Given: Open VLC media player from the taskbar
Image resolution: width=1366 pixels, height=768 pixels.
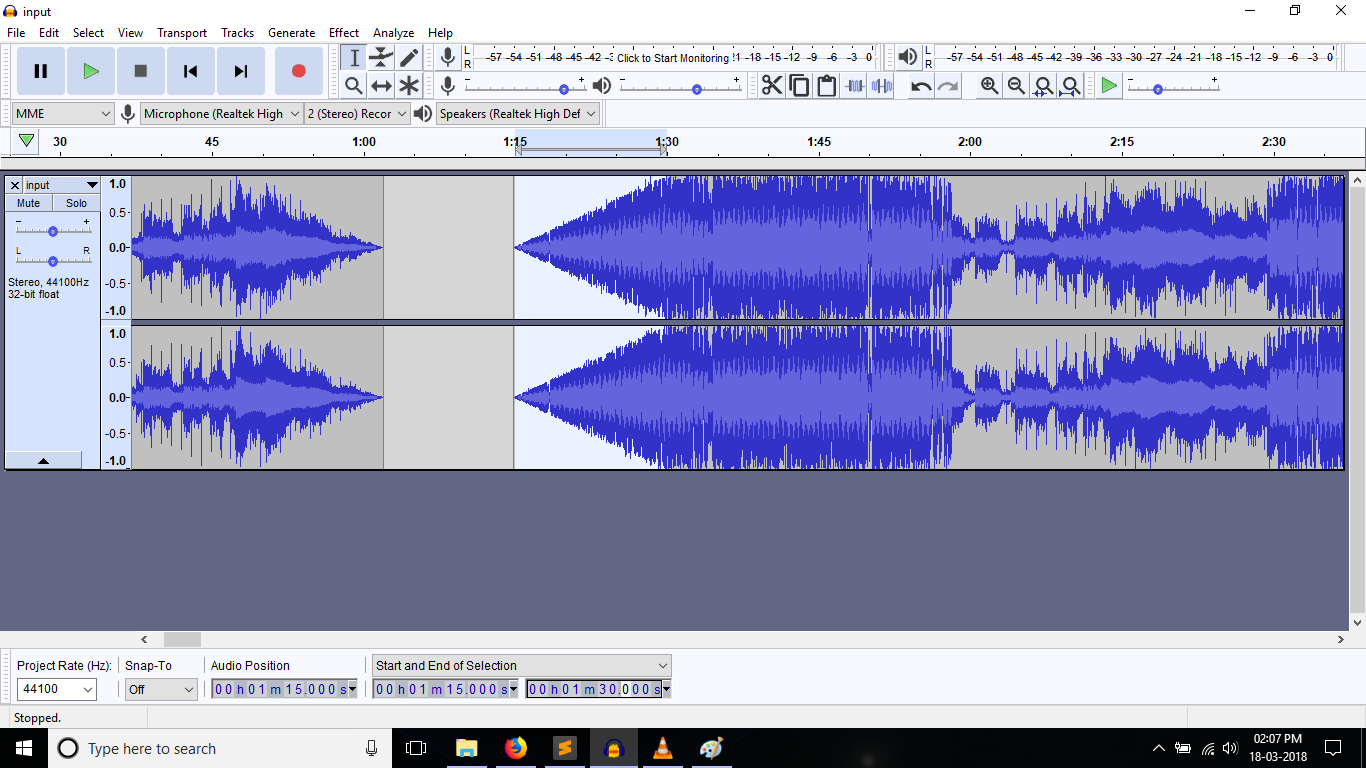Looking at the screenshot, I should pyautogui.click(x=662, y=748).
